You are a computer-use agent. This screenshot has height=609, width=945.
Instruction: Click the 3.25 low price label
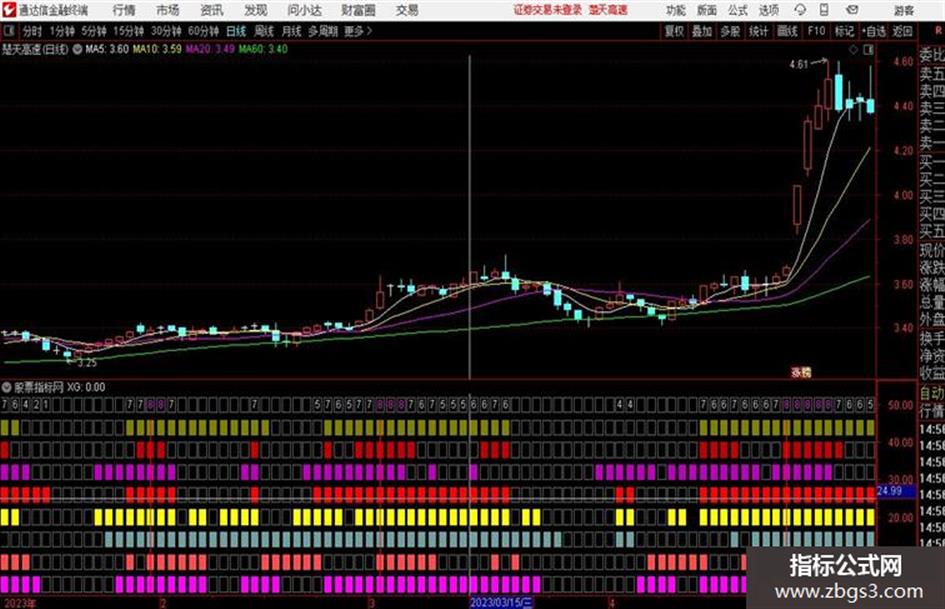click(87, 363)
